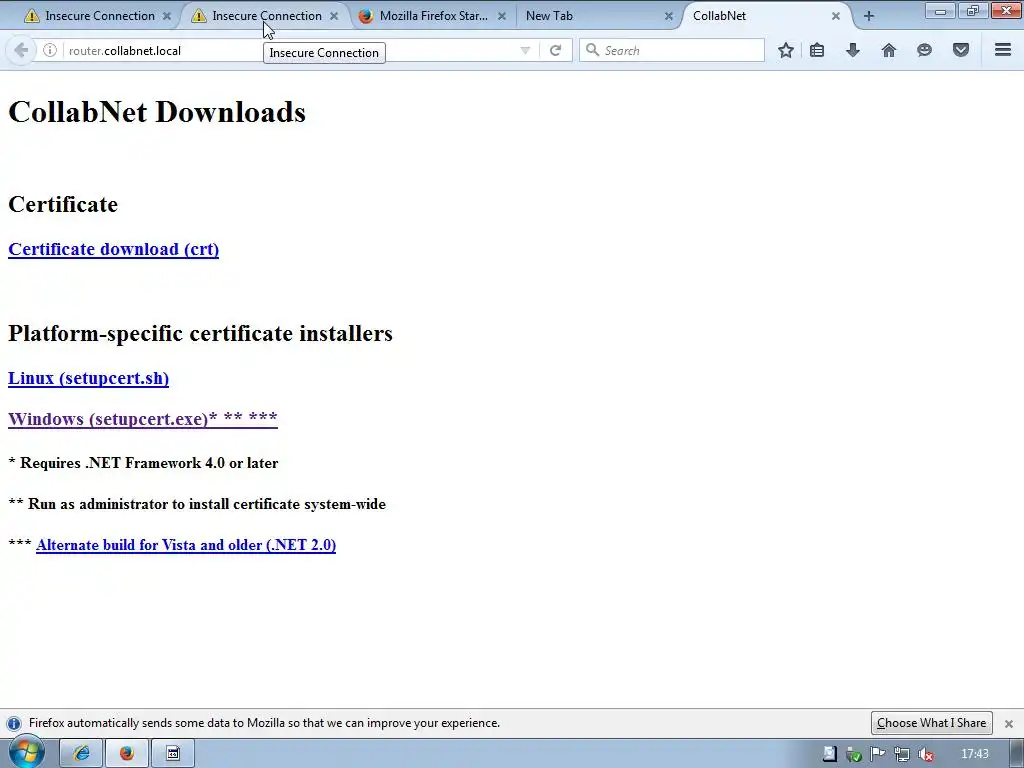Click the document tray icon
This screenshot has height=768, width=1024.
(x=829, y=754)
